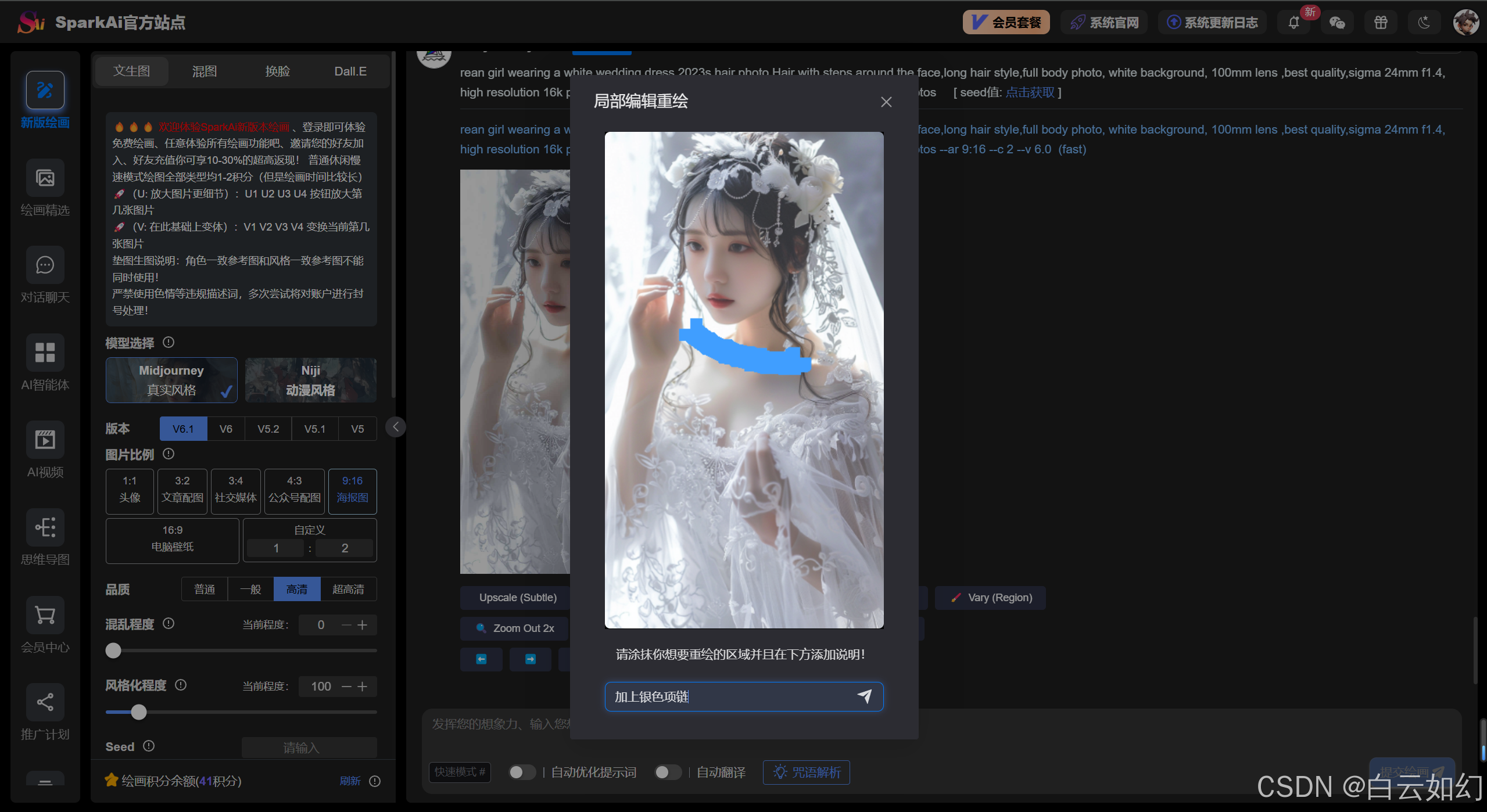Toggle 自动优化提示词 switch
This screenshot has width=1487, height=812.
tap(521, 772)
